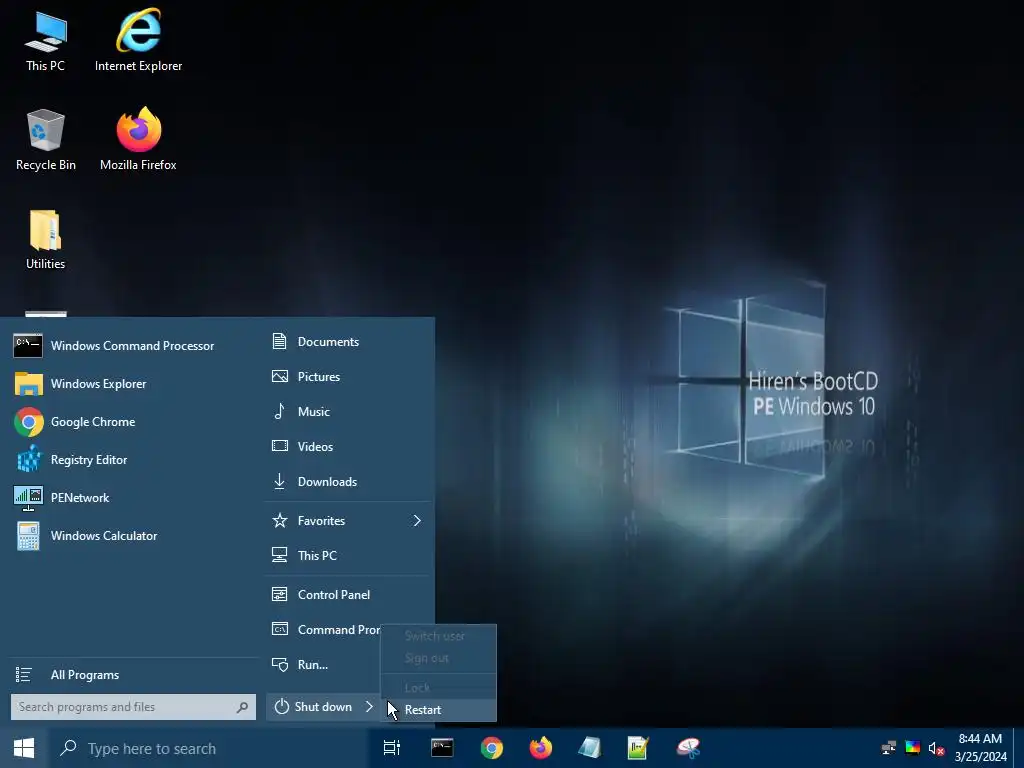Click the colorful monitor tray icon

[913, 748]
